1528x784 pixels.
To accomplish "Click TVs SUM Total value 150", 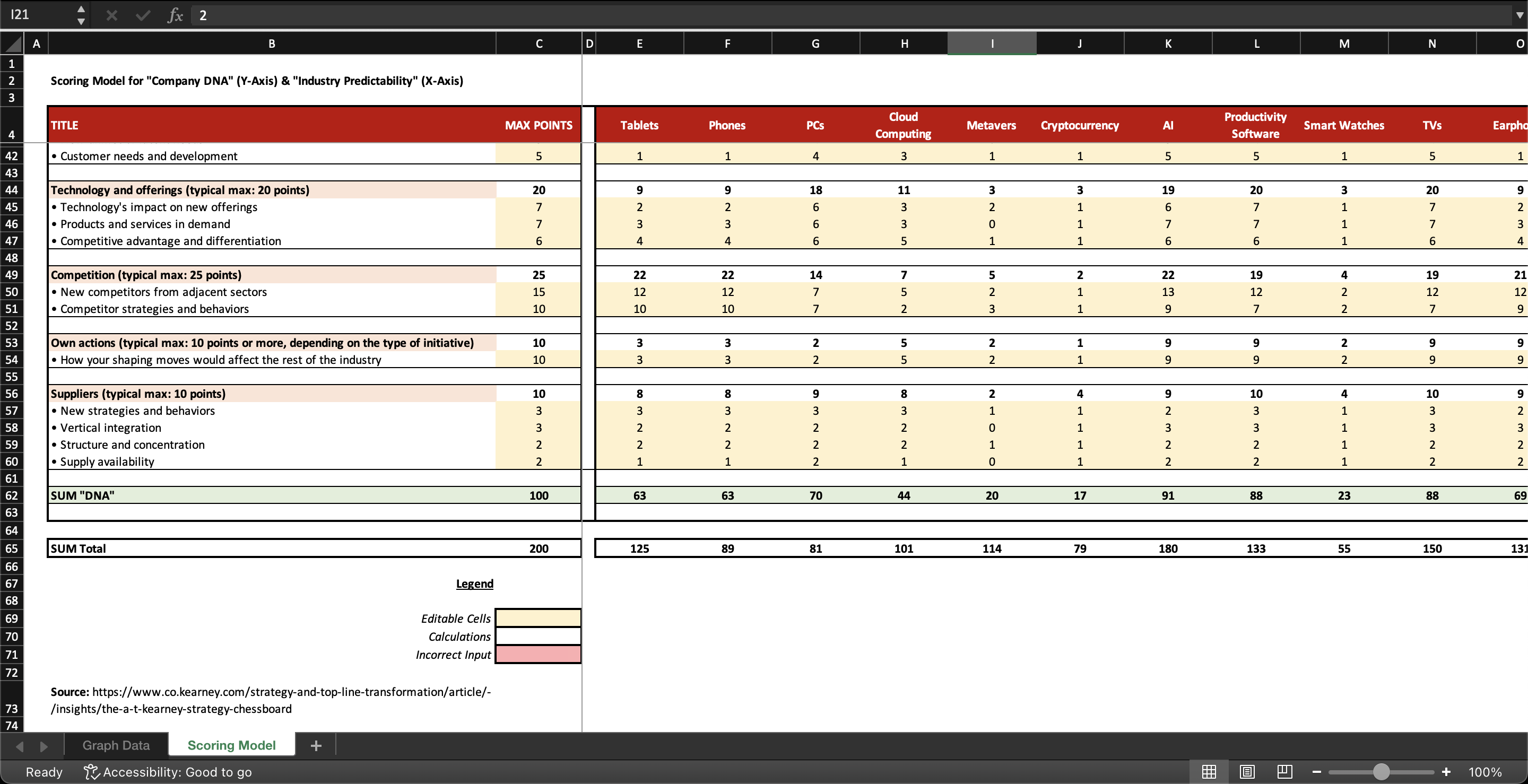I will tap(1432, 548).
